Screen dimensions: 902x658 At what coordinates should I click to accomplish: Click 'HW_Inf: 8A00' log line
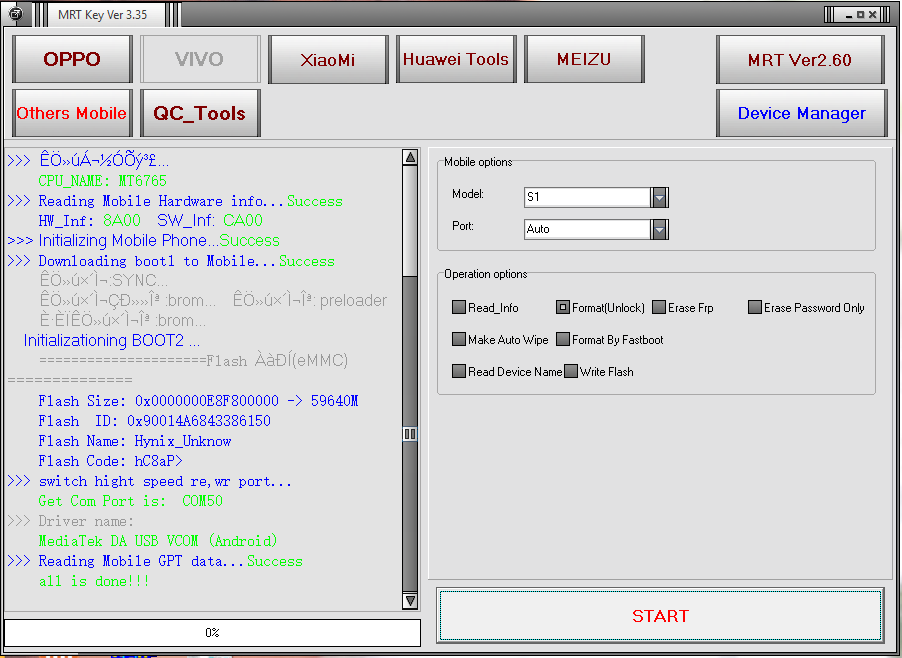[150, 220]
